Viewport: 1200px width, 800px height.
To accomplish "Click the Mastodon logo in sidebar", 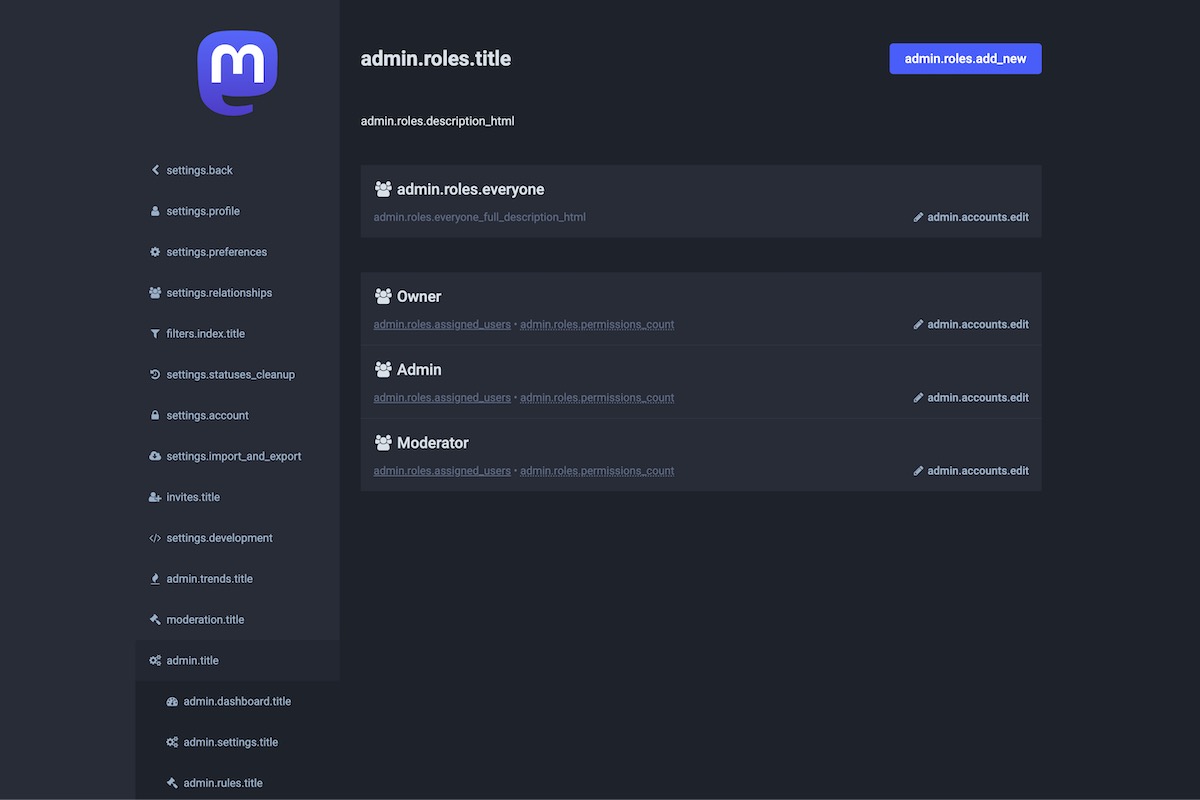I will (x=237, y=73).
